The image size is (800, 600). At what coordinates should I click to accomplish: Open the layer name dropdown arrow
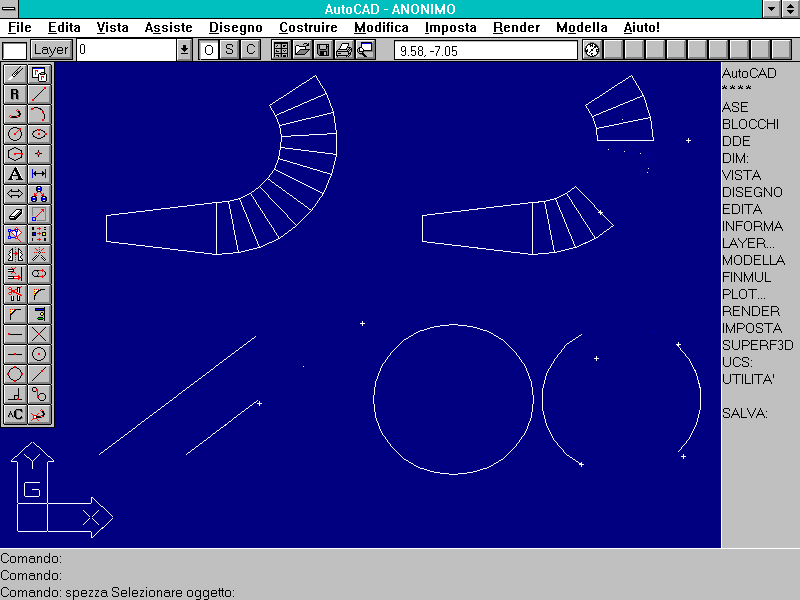(184, 49)
